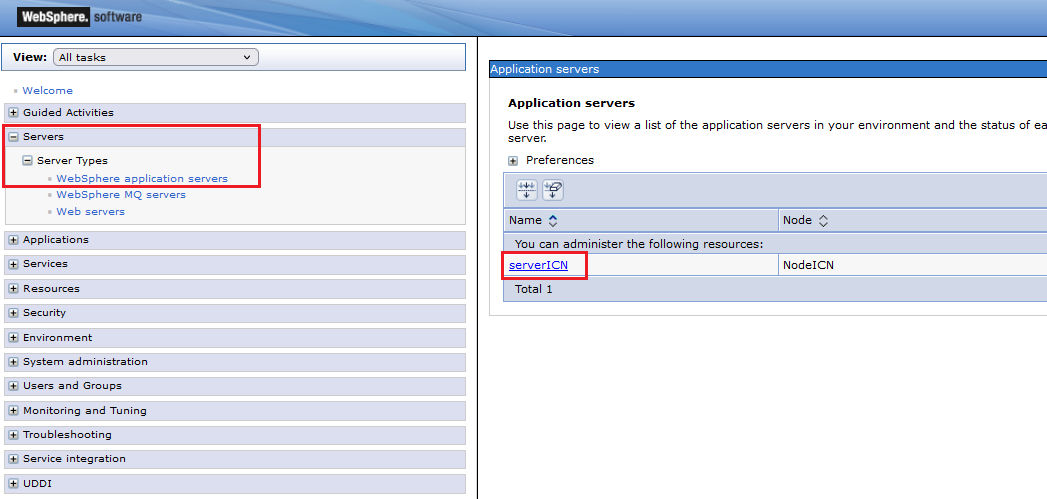This screenshot has width=1047, height=499.
Task: Expand the Preferences section
Action: pos(513,160)
